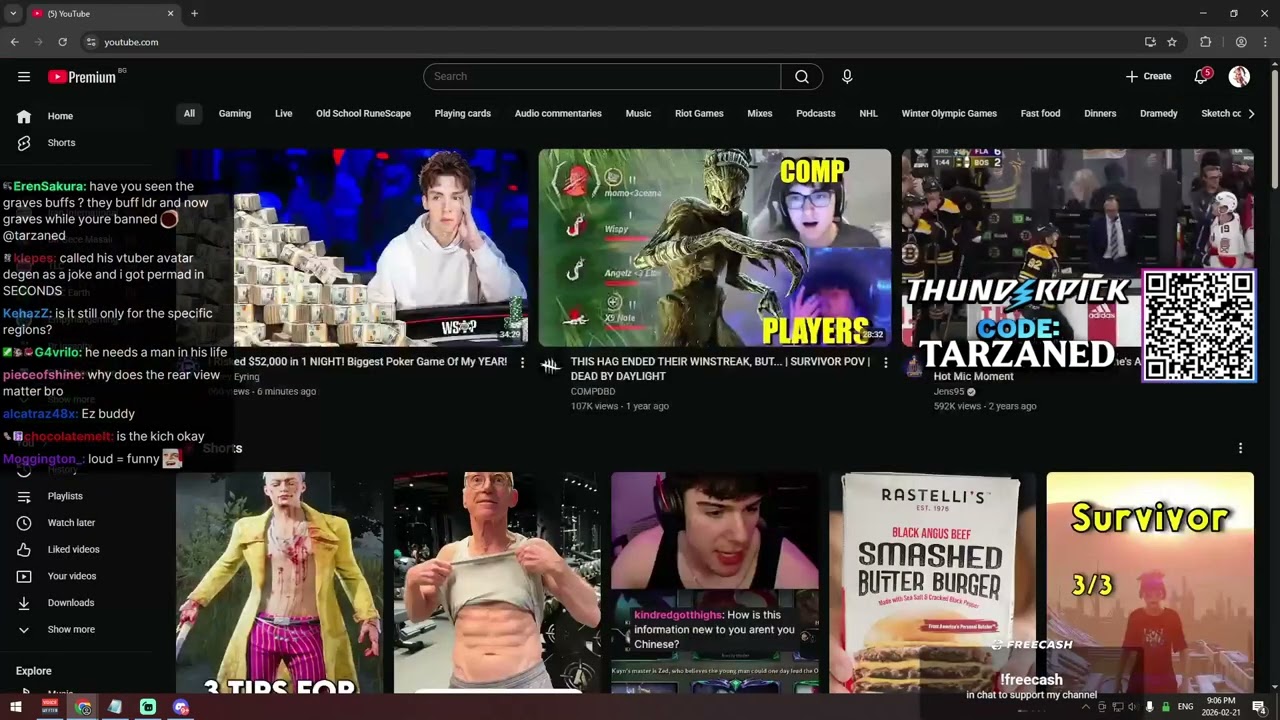Select the Podcasts filter chip

point(816,114)
